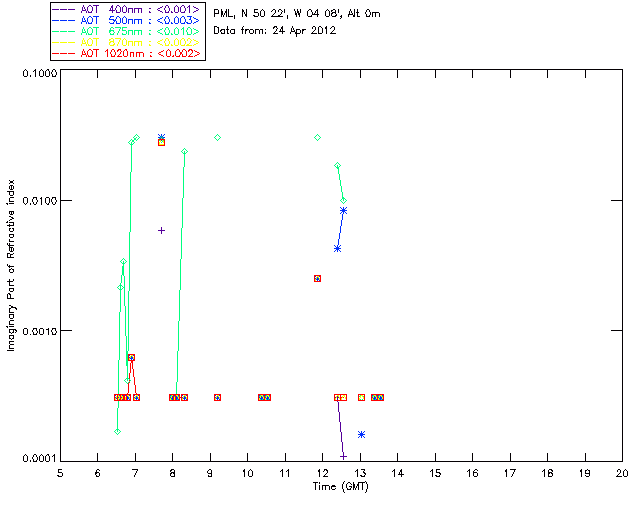Click the red-yellow square marker at top near 7.7
The height and width of the screenshot is (512, 640).
[x=162, y=142]
